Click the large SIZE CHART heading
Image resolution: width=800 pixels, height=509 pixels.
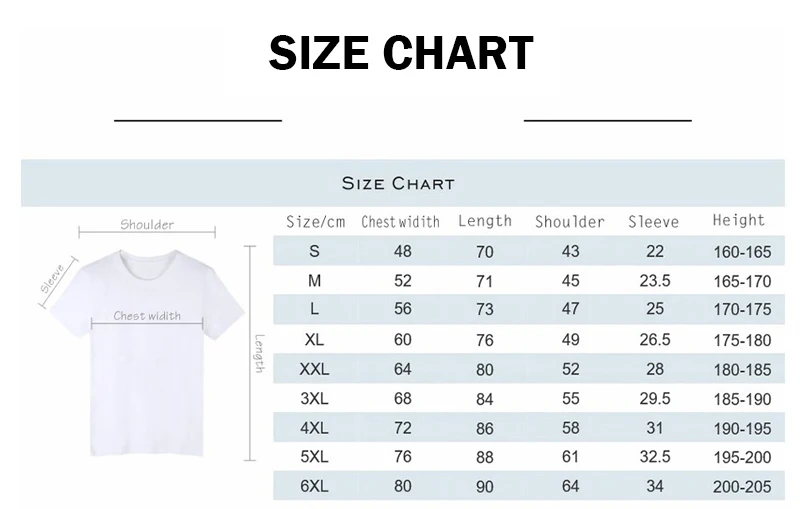coord(400,53)
